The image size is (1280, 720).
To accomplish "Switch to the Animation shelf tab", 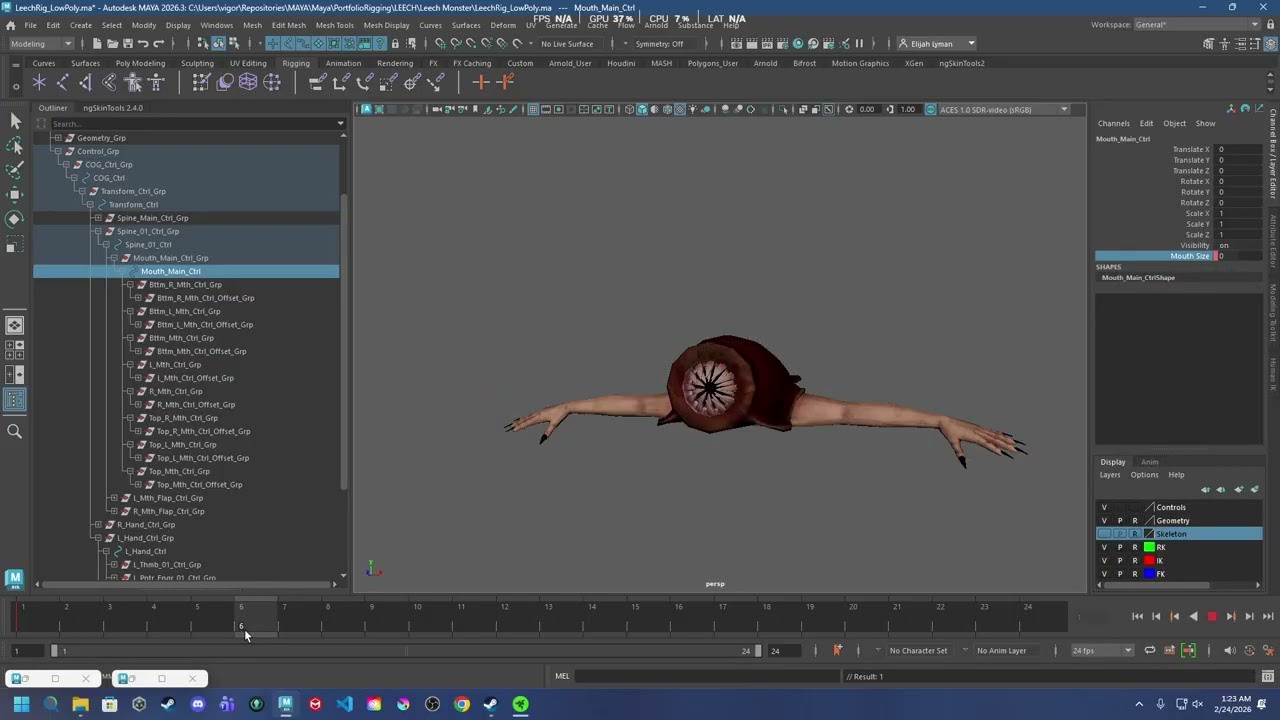I will (343, 63).
